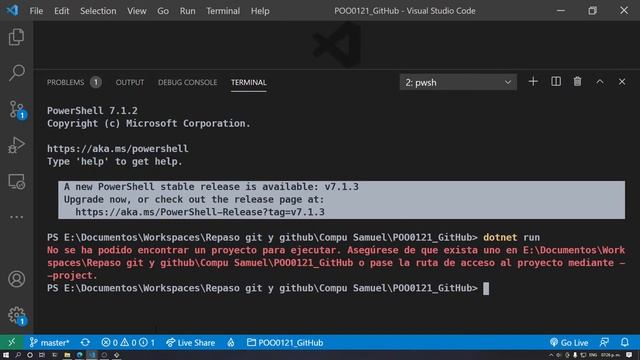Click 'PowerShell 7.1.2' text in terminal

pos(92,111)
